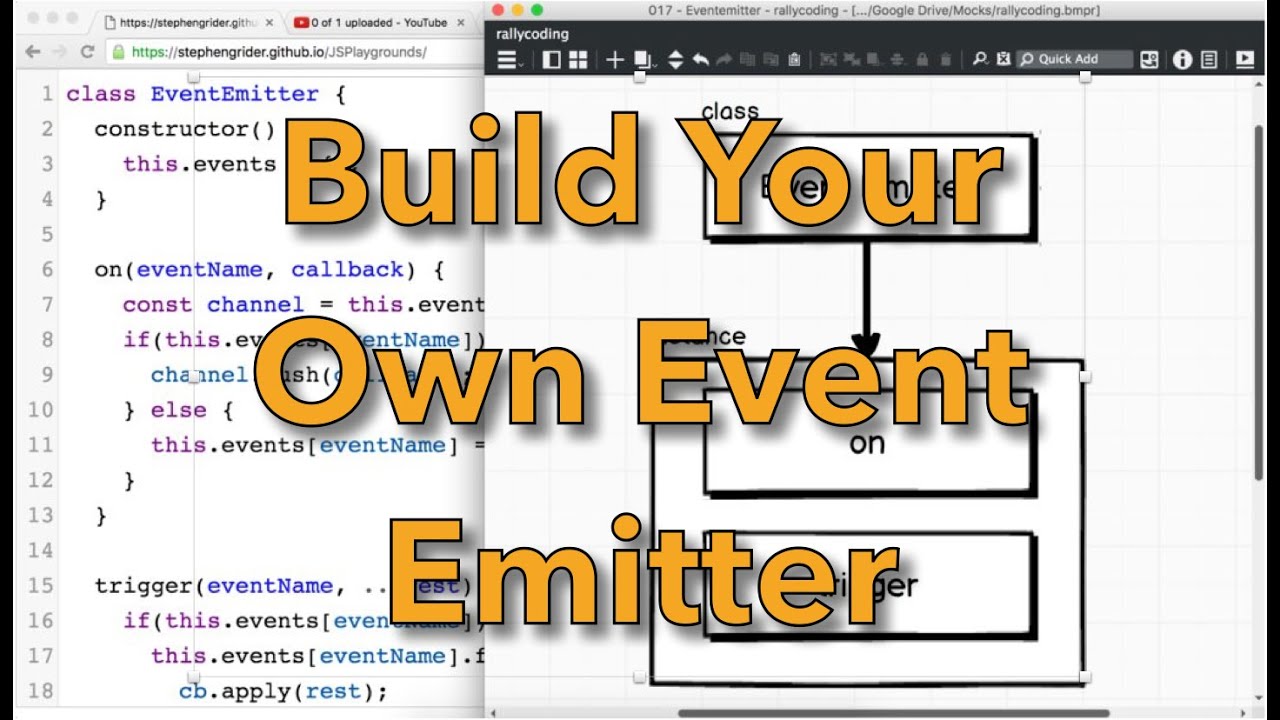Image resolution: width=1280 pixels, height=720 pixels.
Task: Select the zoom magnifier icon
Action: [x=980, y=59]
